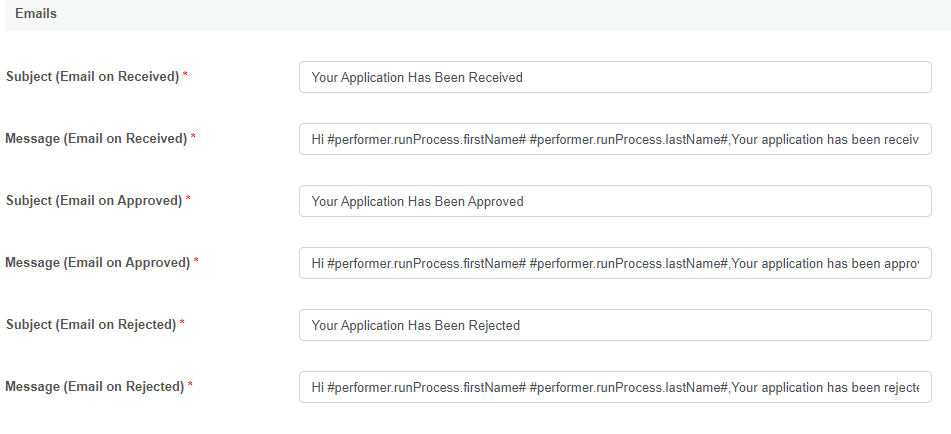Click the Emails section header
The height and width of the screenshot is (434, 951).
[x=36, y=14]
